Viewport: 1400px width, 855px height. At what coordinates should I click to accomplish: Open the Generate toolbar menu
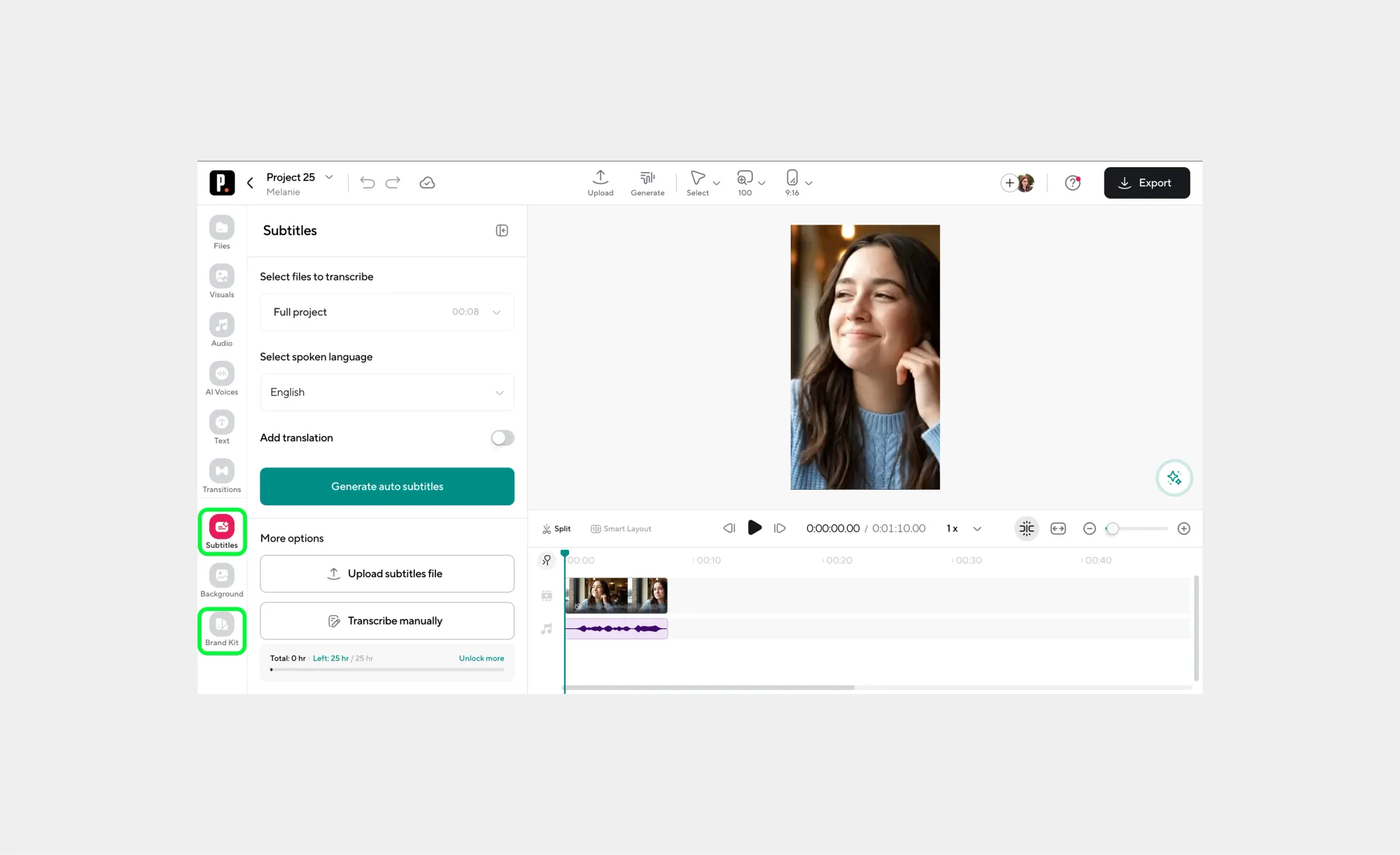647,183
